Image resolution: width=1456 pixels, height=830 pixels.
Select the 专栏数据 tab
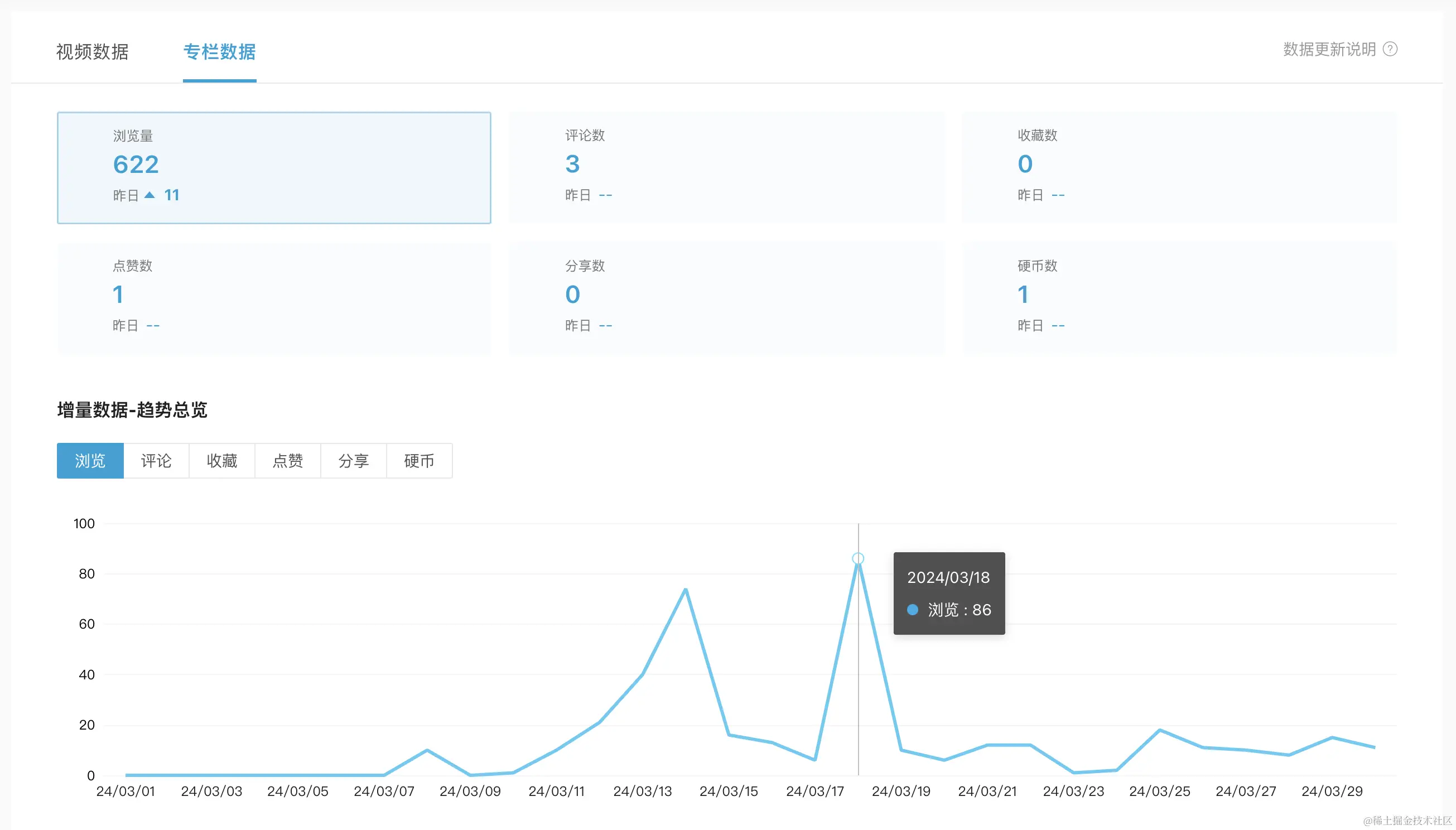tap(219, 52)
